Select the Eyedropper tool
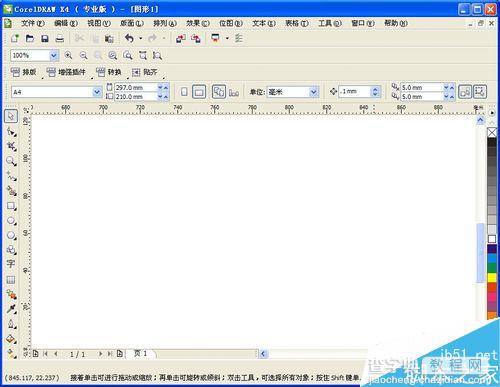This screenshot has width=500, height=387. point(11,309)
